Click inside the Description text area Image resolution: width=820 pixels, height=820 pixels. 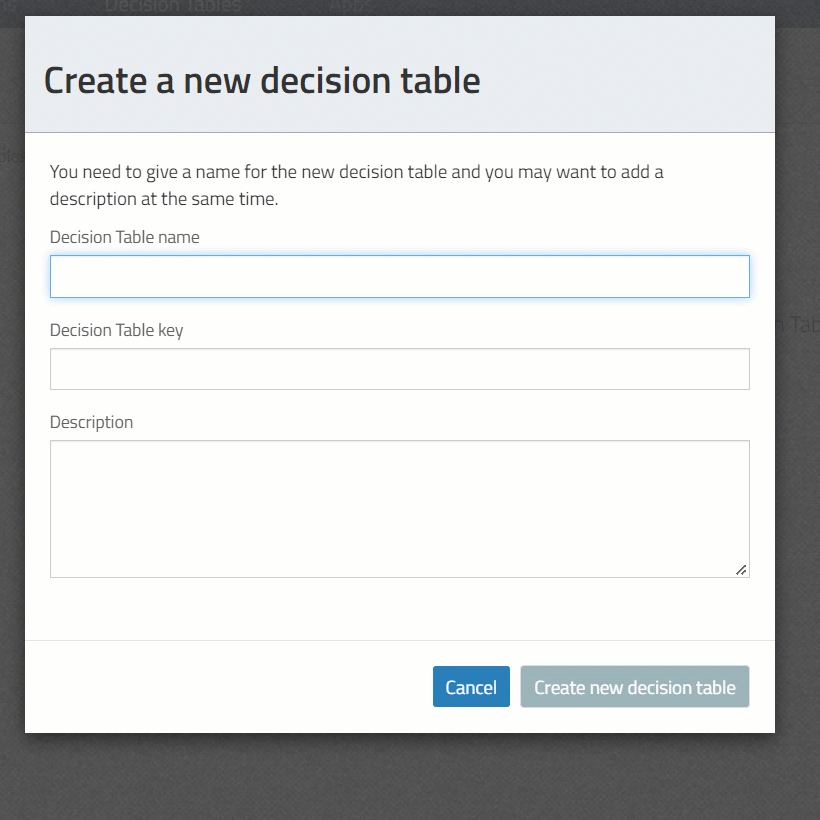399,508
